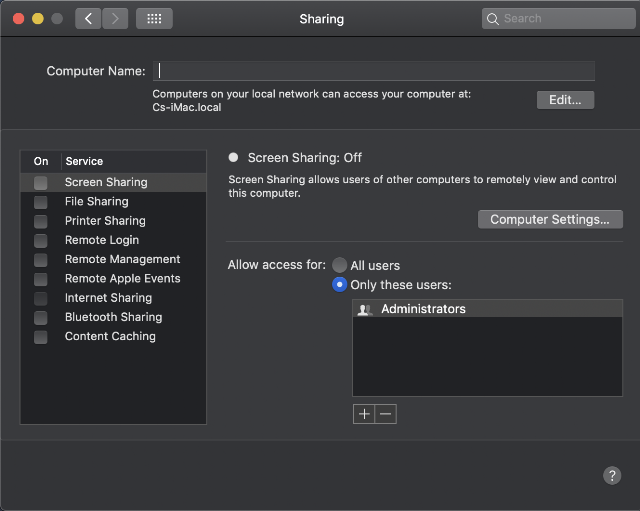Click the Screen Sharing status indicator dot
640x511 pixels.
[233, 158]
